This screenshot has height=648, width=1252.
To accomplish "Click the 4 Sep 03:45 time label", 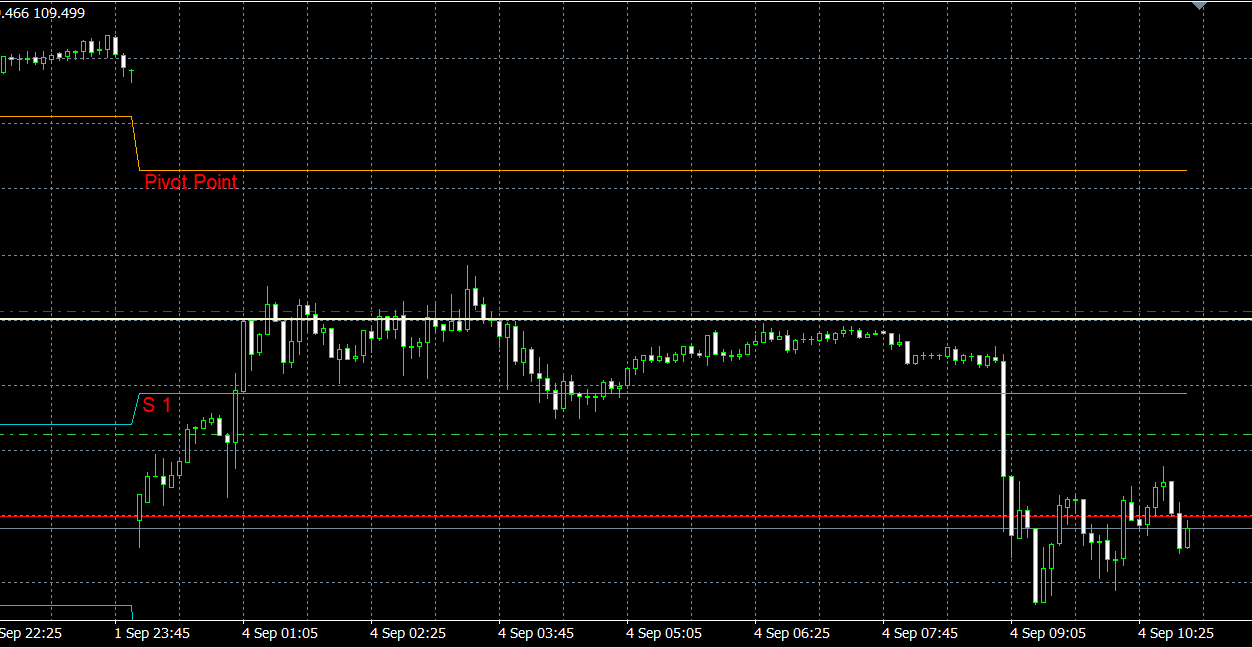I will point(536,633).
